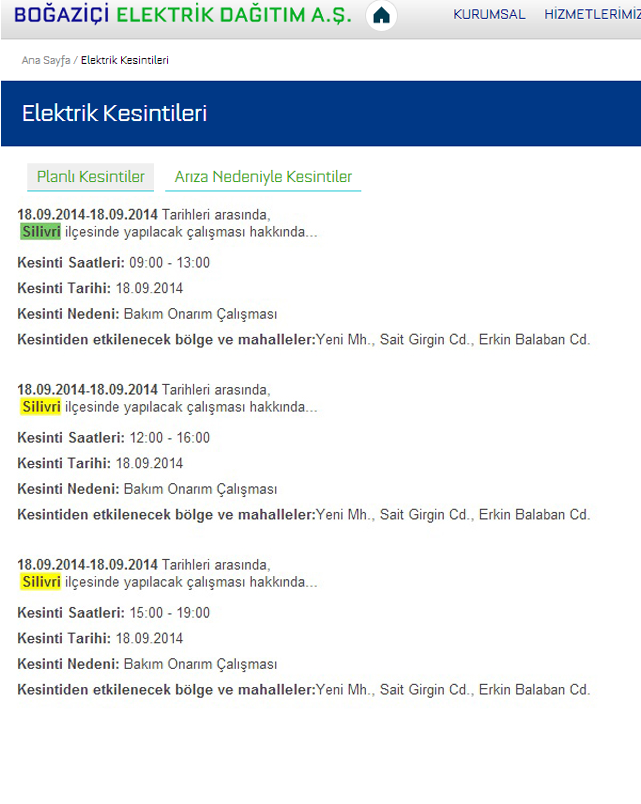Click the Elektrik Kesintileri breadcrumb text
641x804 pixels.
pos(125,60)
